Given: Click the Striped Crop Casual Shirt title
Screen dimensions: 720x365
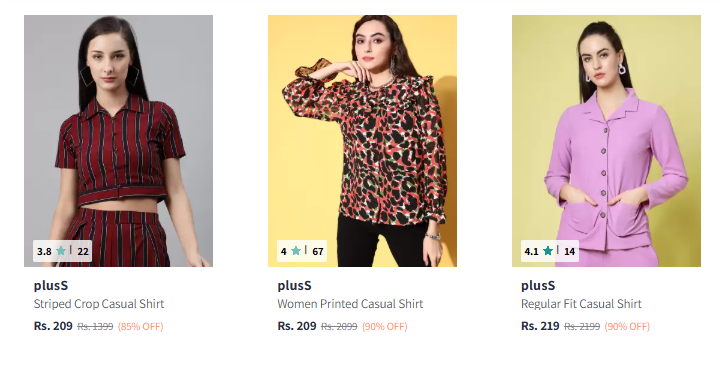Looking at the screenshot, I should pyautogui.click(x=99, y=304).
